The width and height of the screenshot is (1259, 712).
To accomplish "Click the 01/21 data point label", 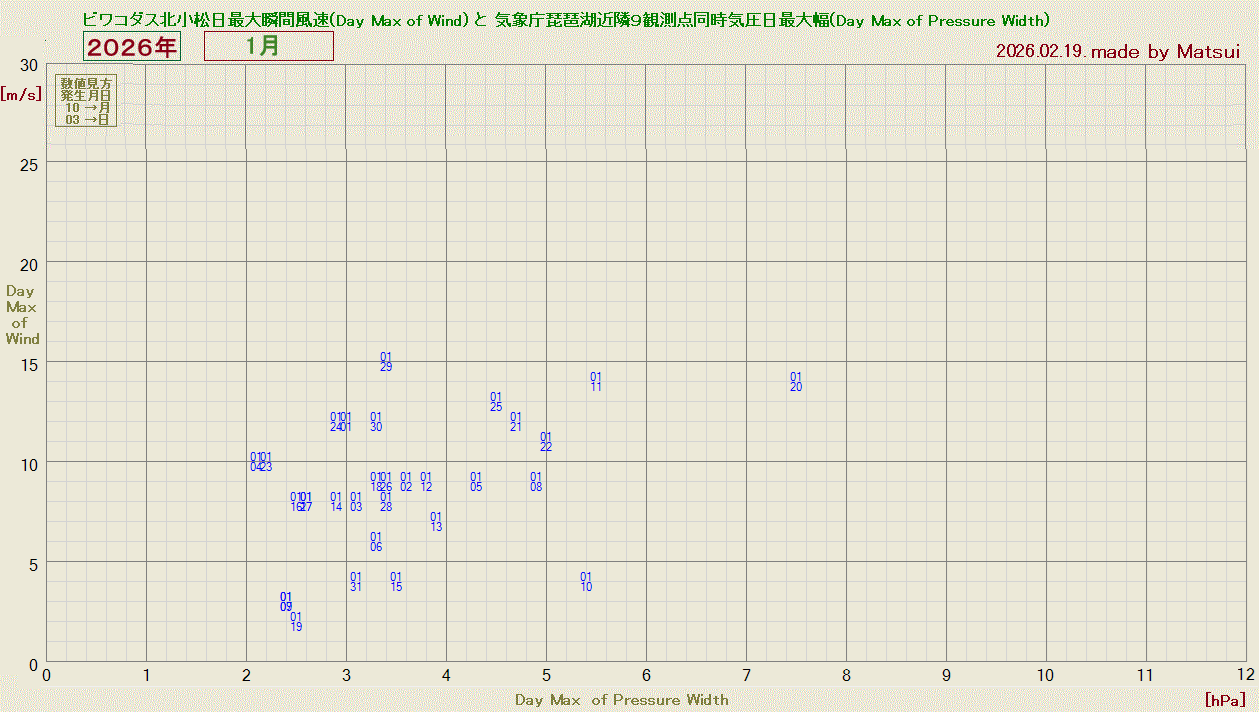I will 516,422.
